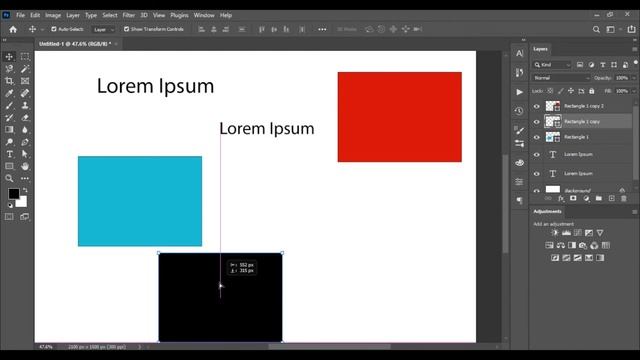Screen dimensions: 640x360
Task: Toggle the lock all padlock icon
Action: point(591,91)
